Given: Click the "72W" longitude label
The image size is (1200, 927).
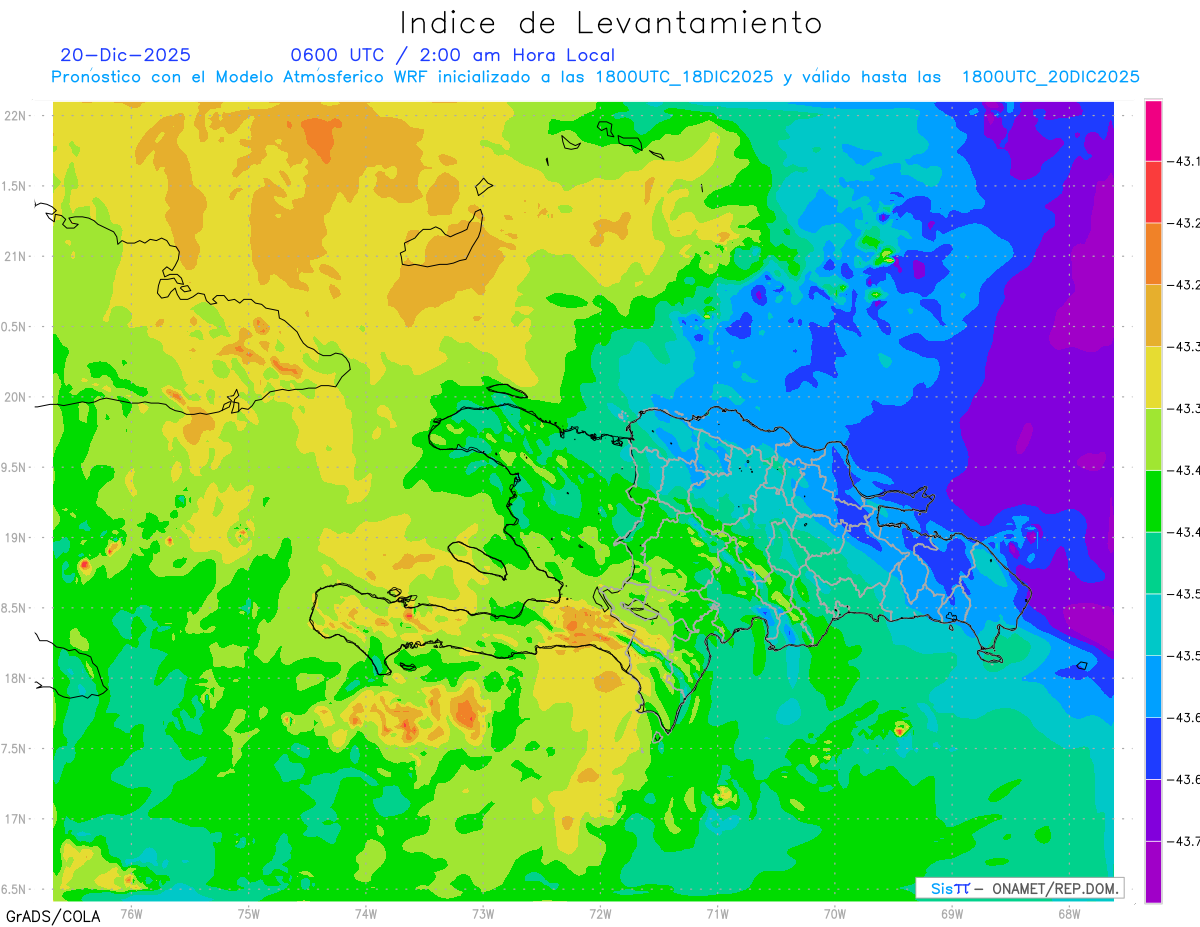Looking at the screenshot, I should click(x=600, y=913).
